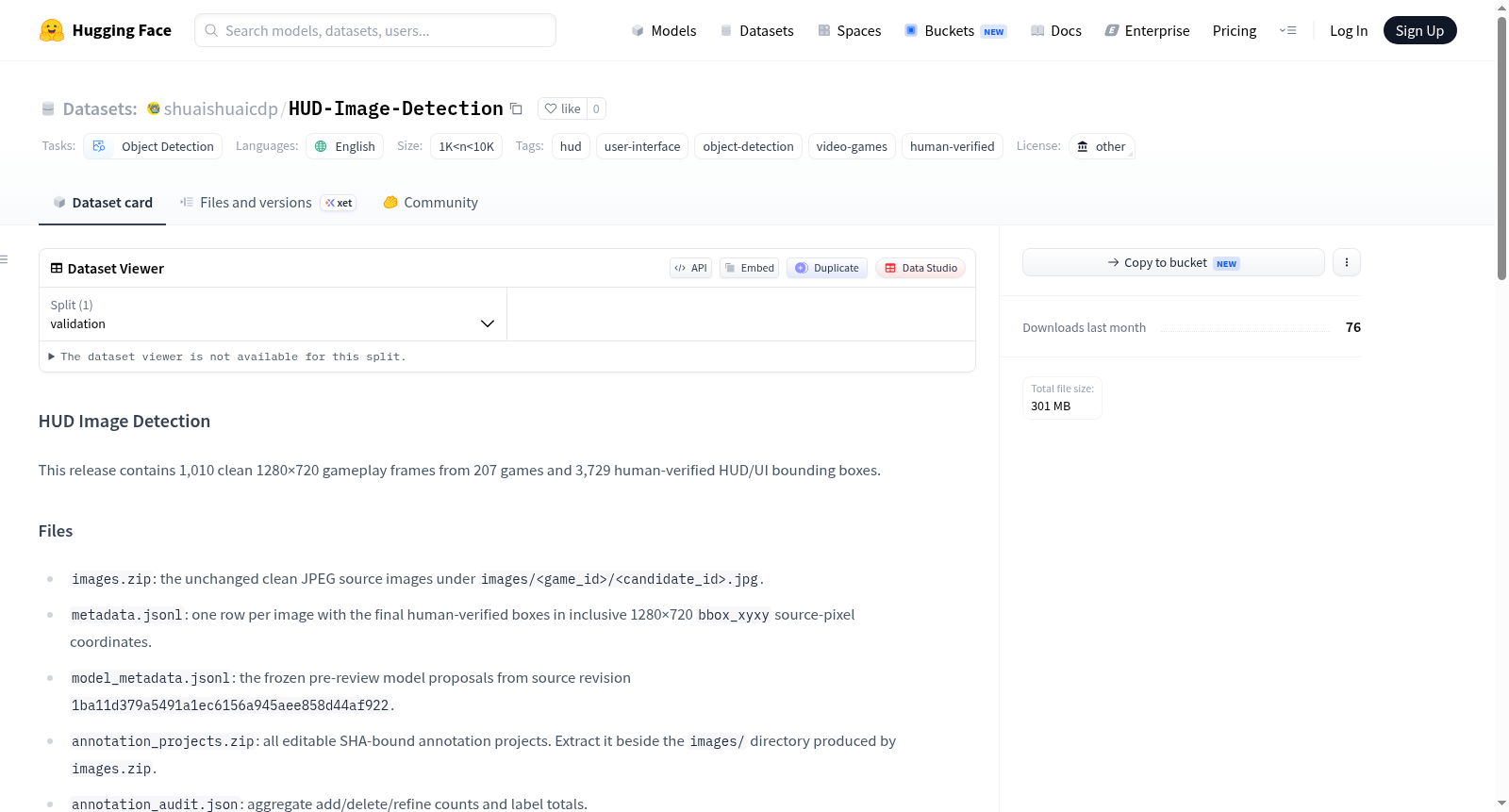Click the three-dot more options button
Screen dimensions: 1509x812
(x=1347, y=262)
